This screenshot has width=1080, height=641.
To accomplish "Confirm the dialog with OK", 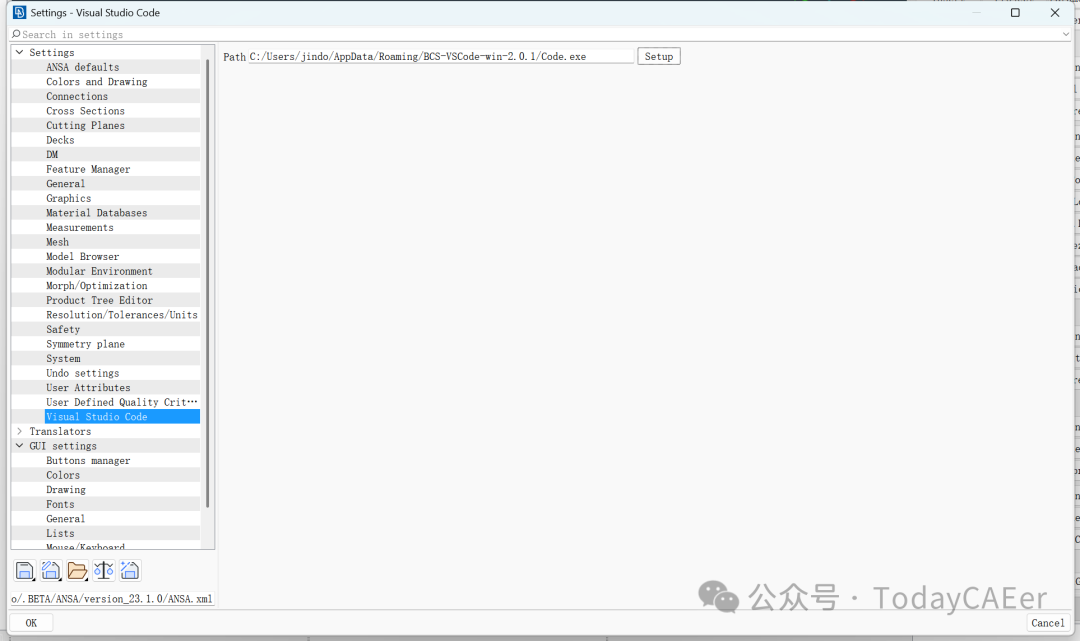I will pos(31,623).
